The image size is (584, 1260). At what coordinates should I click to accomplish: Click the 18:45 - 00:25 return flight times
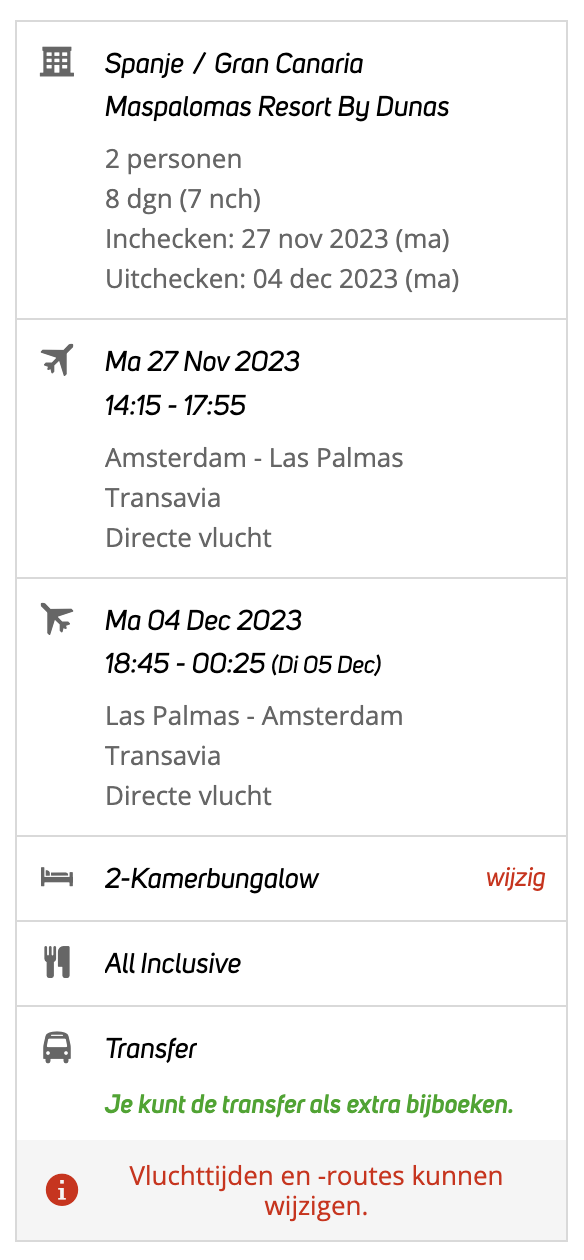(x=185, y=664)
